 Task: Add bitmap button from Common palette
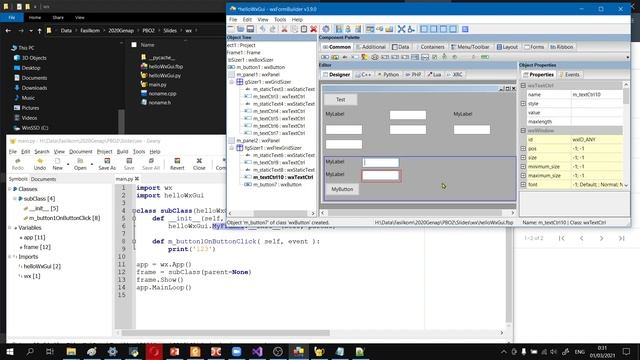[335, 57]
